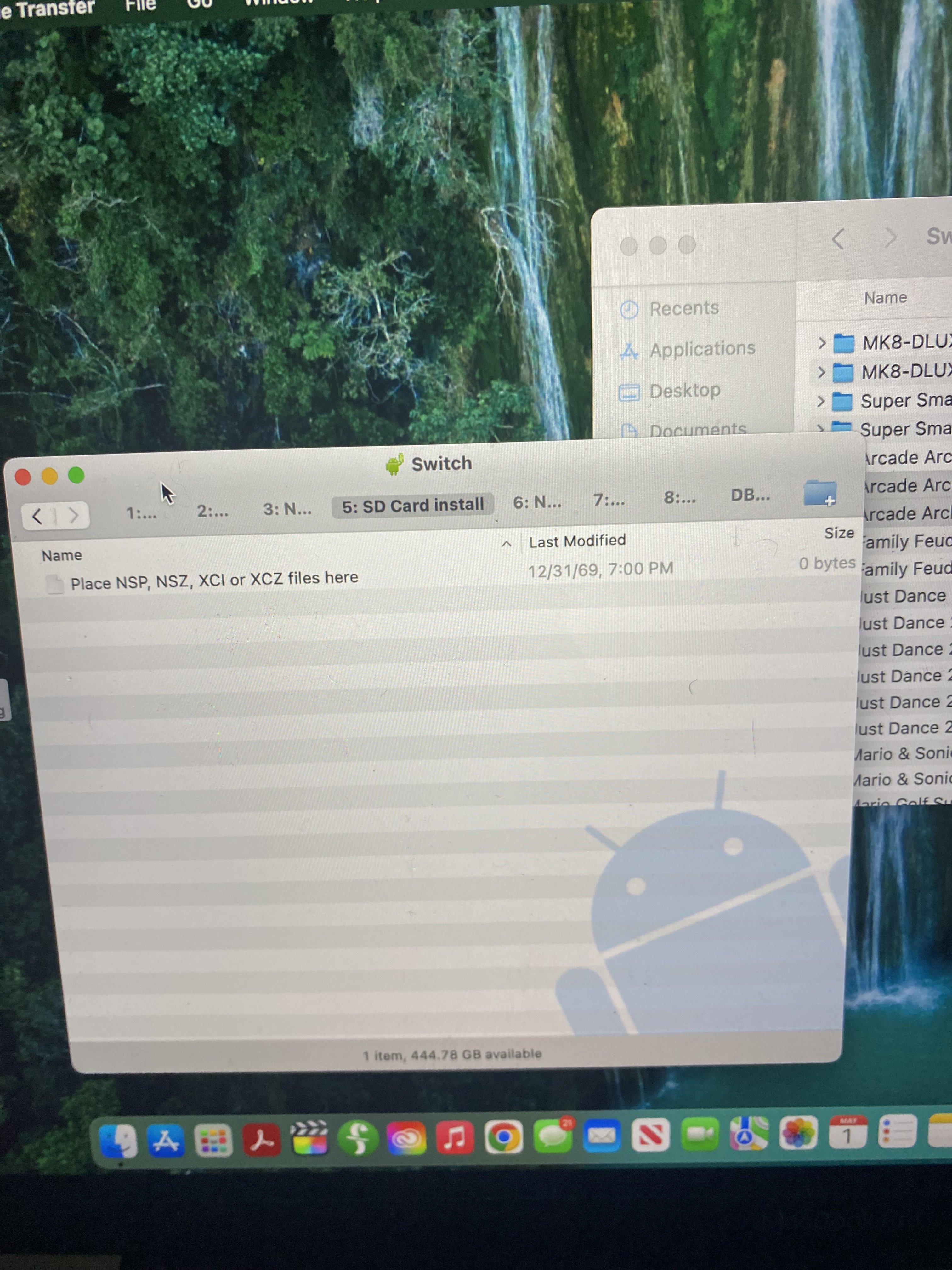Open Maps from the Dock
The width and height of the screenshot is (952, 1270).
coord(749,1133)
